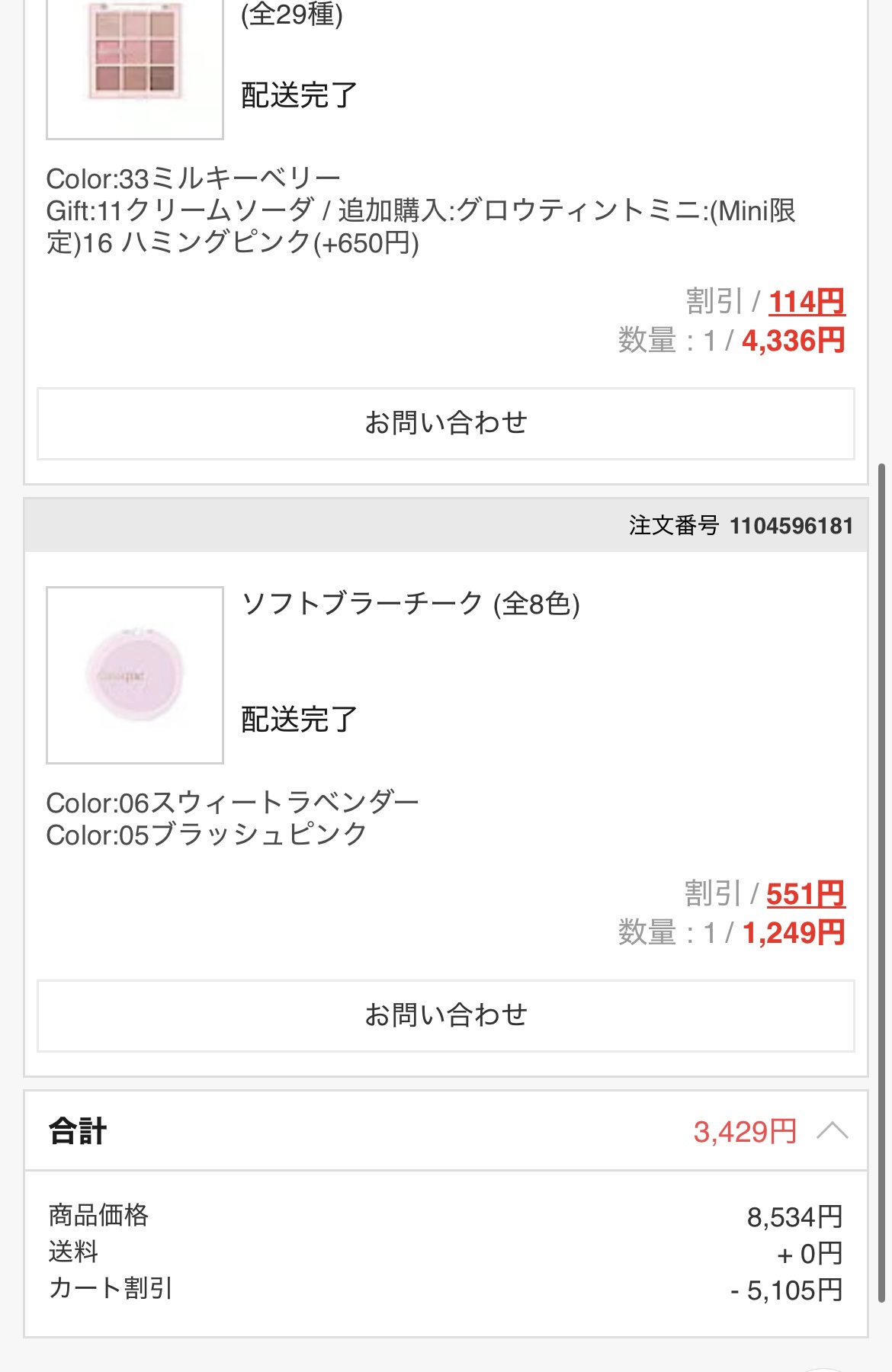The width and height of the screenshot is (892, 1372).
Task: Tap お問い合わせ under the 4,336円 item
Action: [446, 423]
